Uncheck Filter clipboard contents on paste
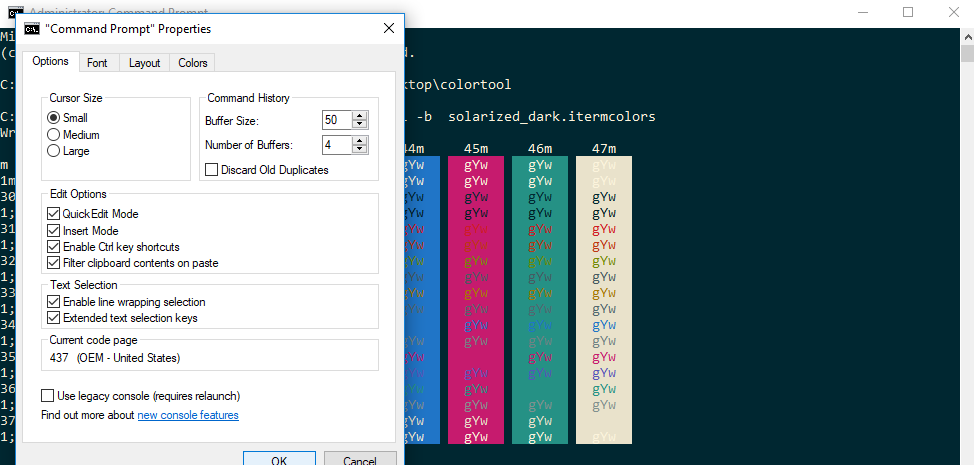Viewport: 974px width, 465px height. (54, 263)
